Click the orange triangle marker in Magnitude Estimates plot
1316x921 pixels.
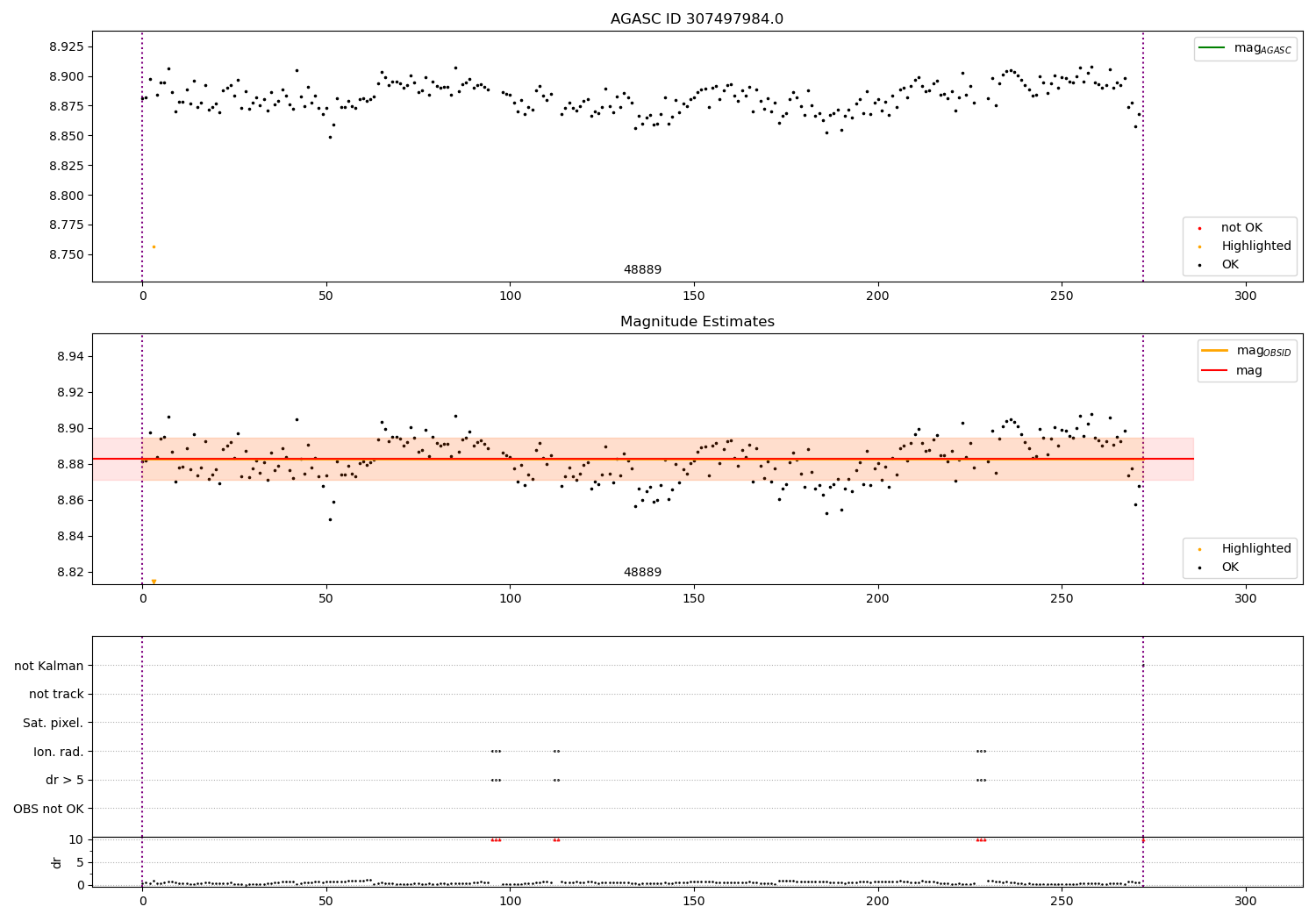tap(154, 582)
